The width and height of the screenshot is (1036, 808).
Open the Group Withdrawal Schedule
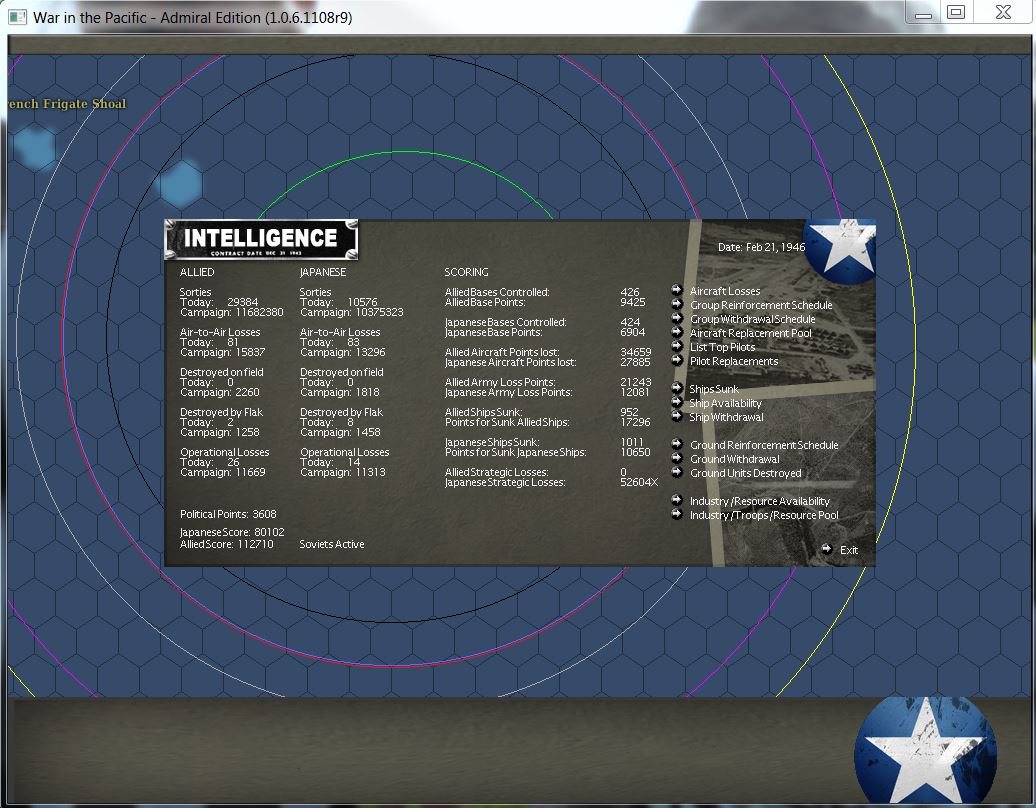click(753, 319)
